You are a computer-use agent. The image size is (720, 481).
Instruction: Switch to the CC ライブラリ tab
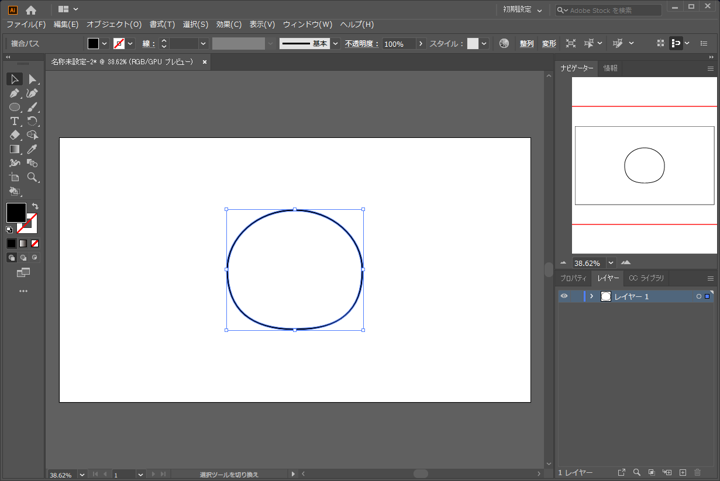646,278
